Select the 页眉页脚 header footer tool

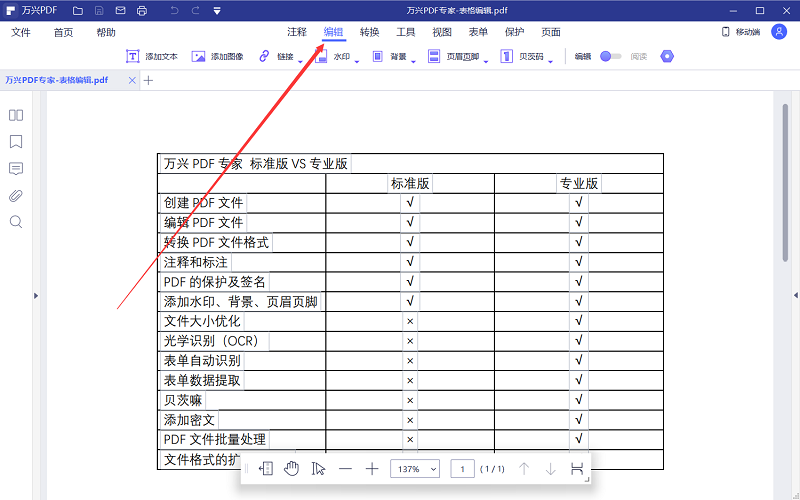tap(454, 56)
